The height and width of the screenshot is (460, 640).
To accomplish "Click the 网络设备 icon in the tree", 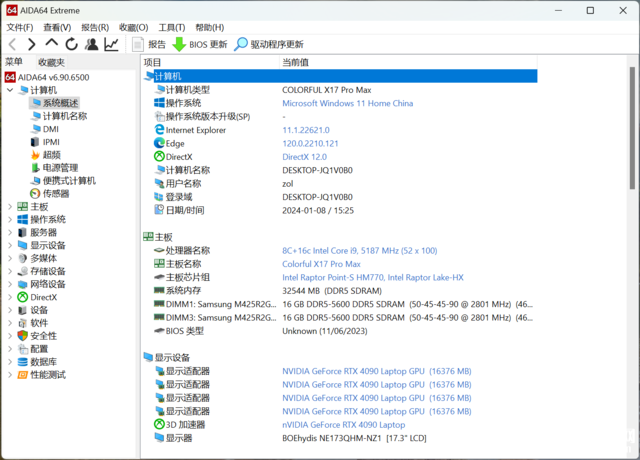I will tap(22, 284).
